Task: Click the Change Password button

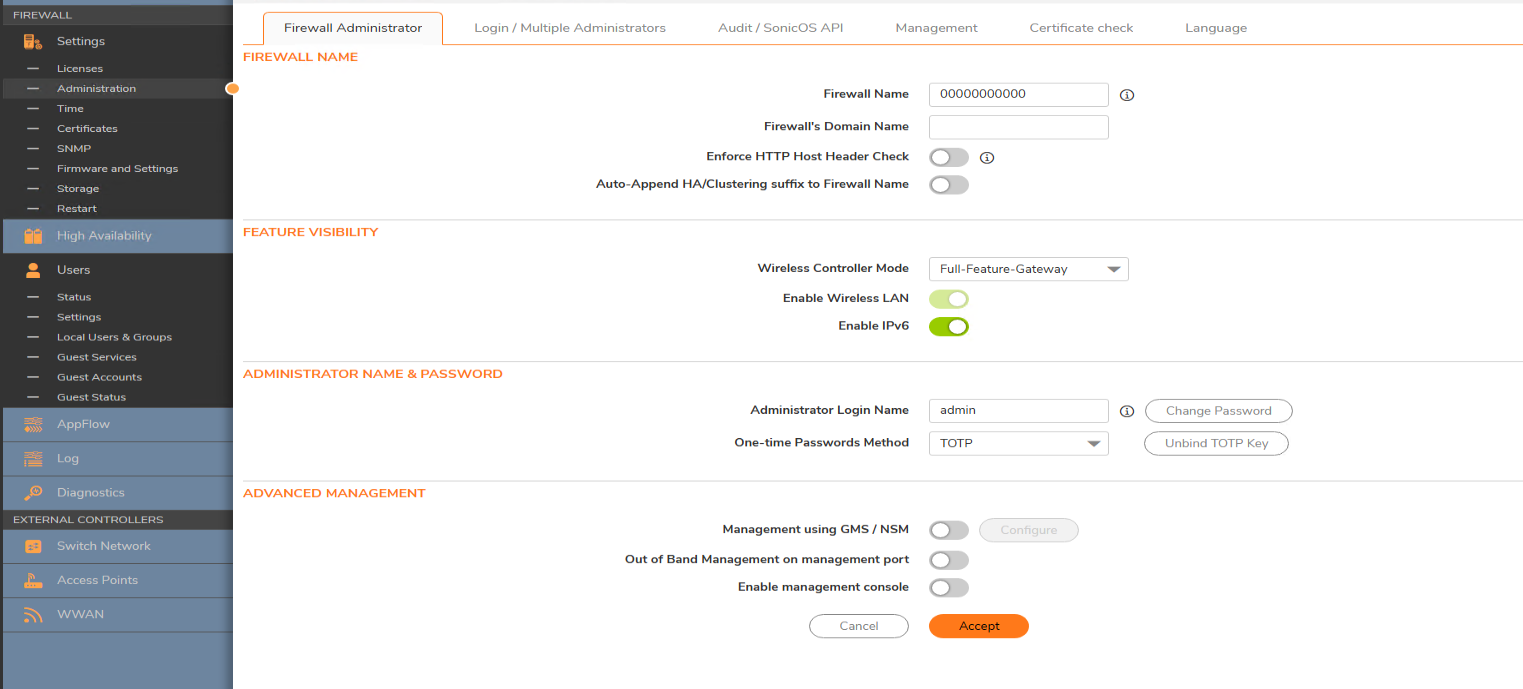Action: click(x=1218, y=411)
